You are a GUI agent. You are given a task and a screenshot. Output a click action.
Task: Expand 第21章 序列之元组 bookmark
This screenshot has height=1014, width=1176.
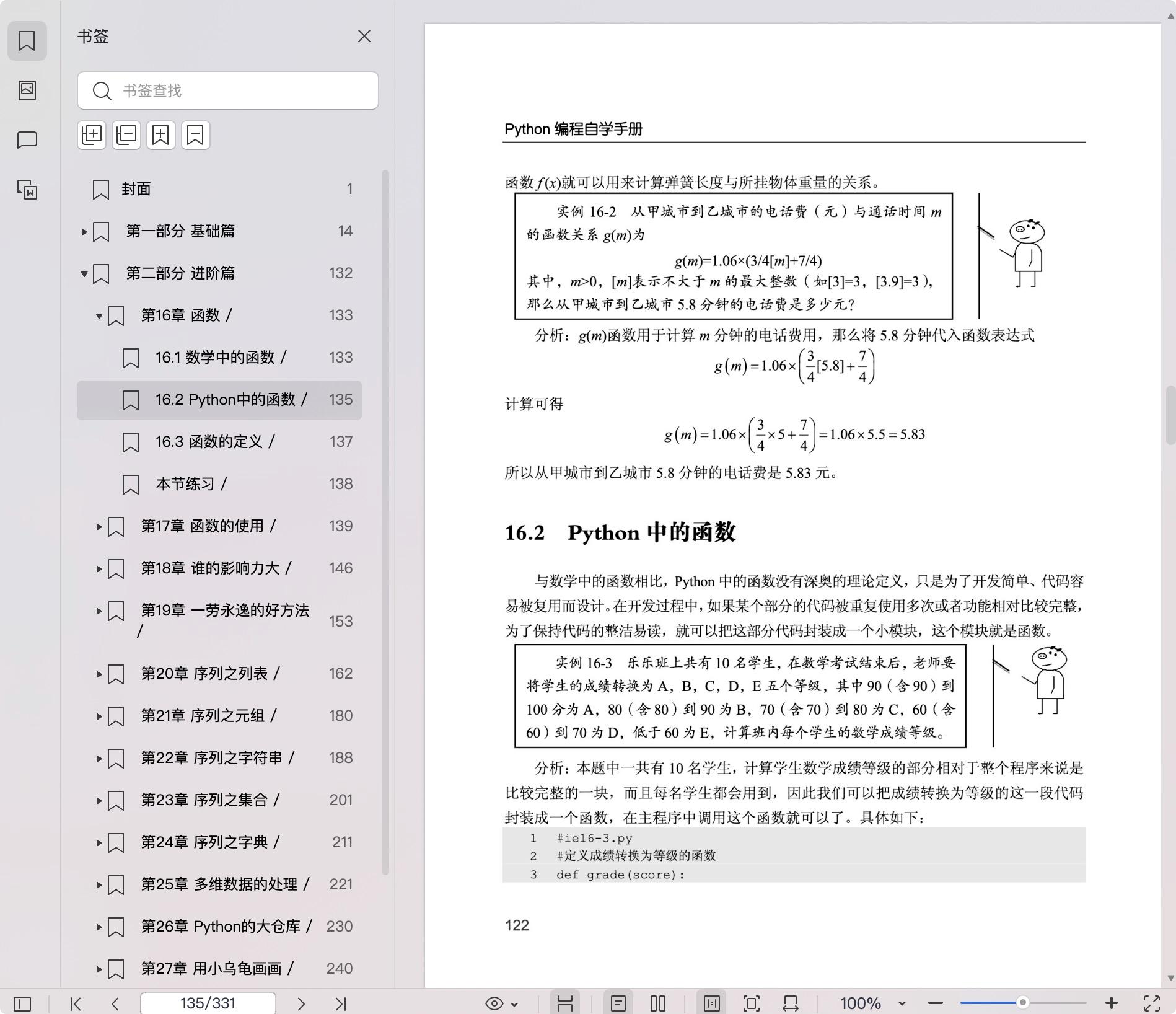(99, 716)
